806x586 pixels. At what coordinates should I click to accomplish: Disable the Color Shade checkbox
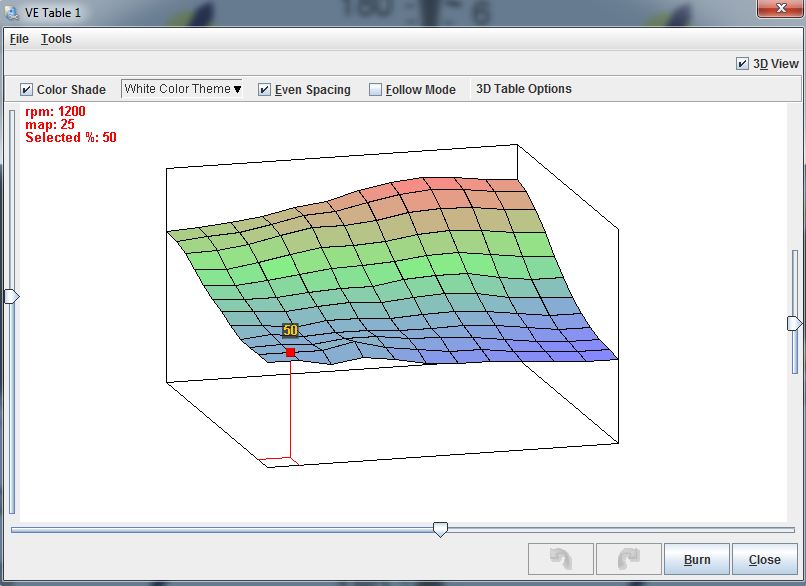pyautogui.click(x=27, y=89)
